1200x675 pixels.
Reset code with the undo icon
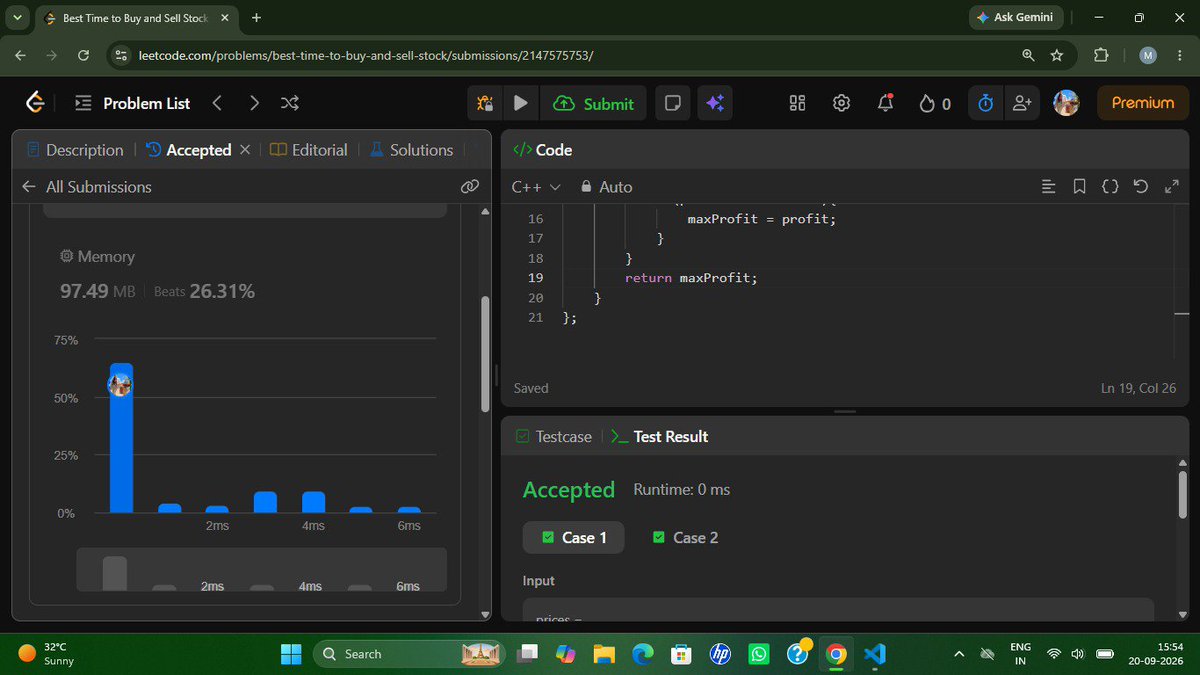[1141, 187]
